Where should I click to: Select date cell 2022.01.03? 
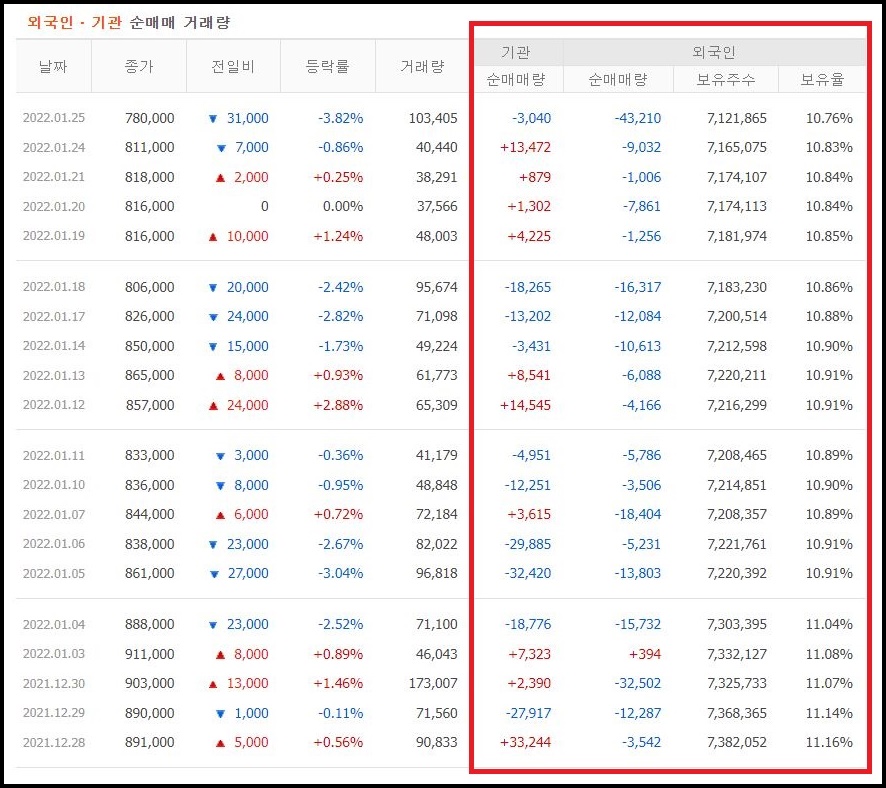click(54, 654)
